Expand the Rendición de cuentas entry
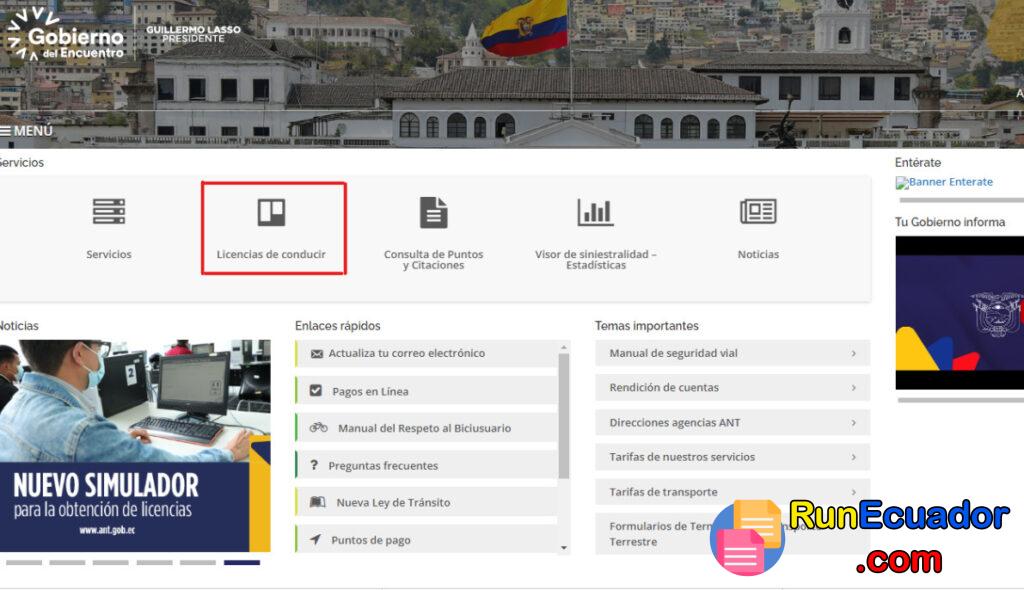 732,388
